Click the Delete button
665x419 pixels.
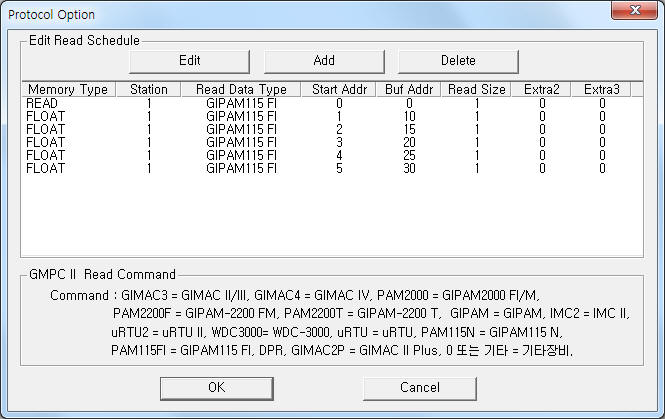pyautogui.click(x=458, y=61)
